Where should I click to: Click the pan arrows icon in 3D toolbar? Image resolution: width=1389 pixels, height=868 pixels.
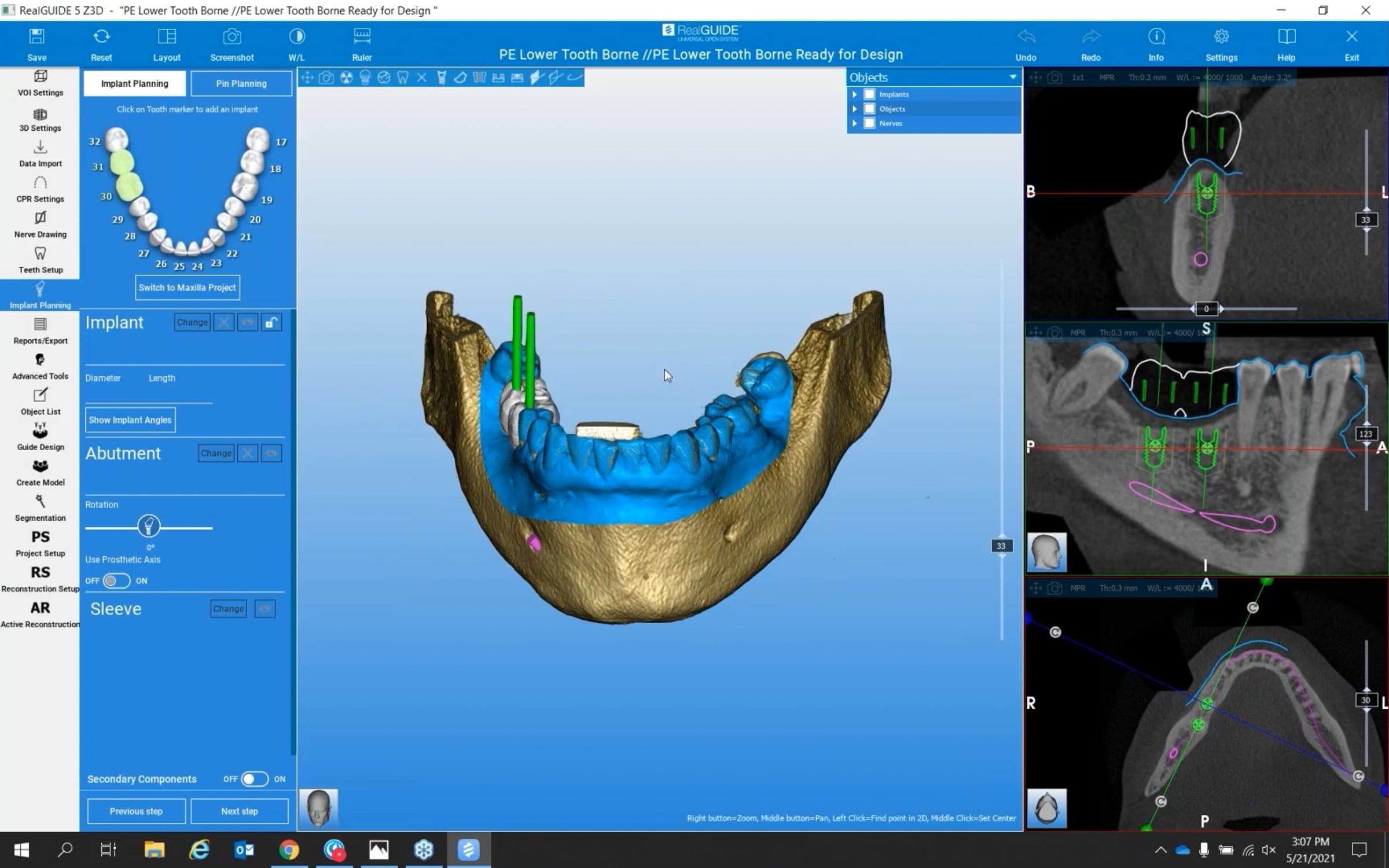307,78
